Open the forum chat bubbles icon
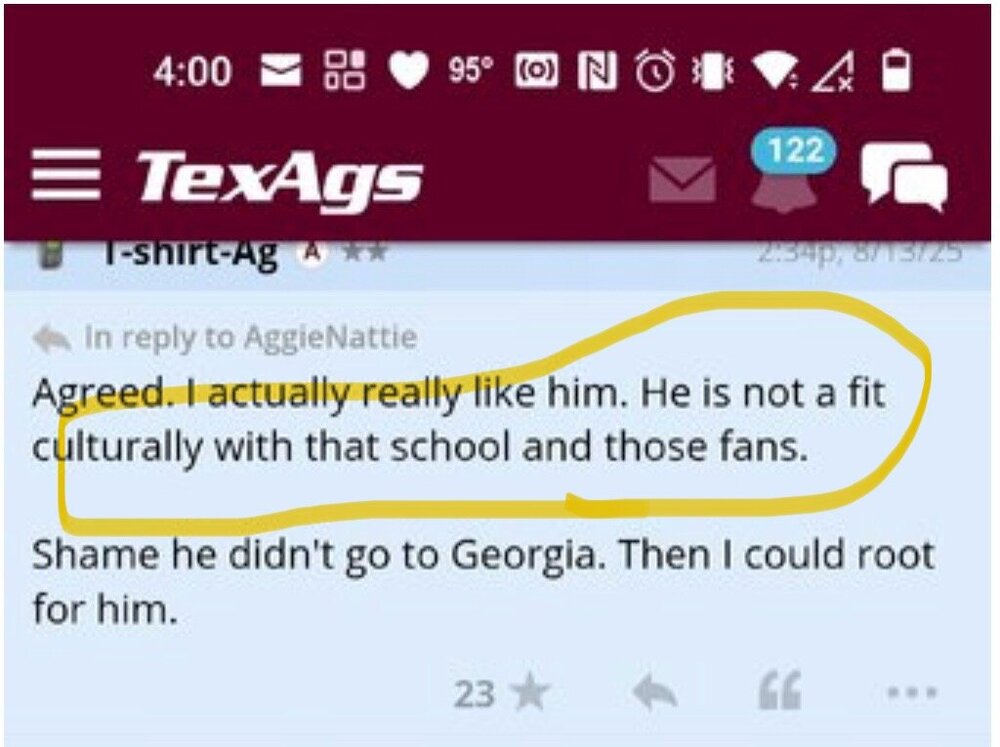The height and width of the screenshot is (747, 1000). [904, 177]
